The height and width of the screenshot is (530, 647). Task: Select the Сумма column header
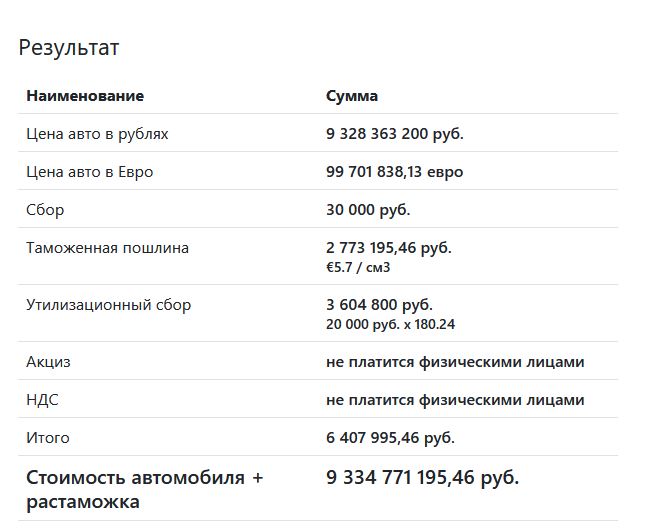[352, 96]
